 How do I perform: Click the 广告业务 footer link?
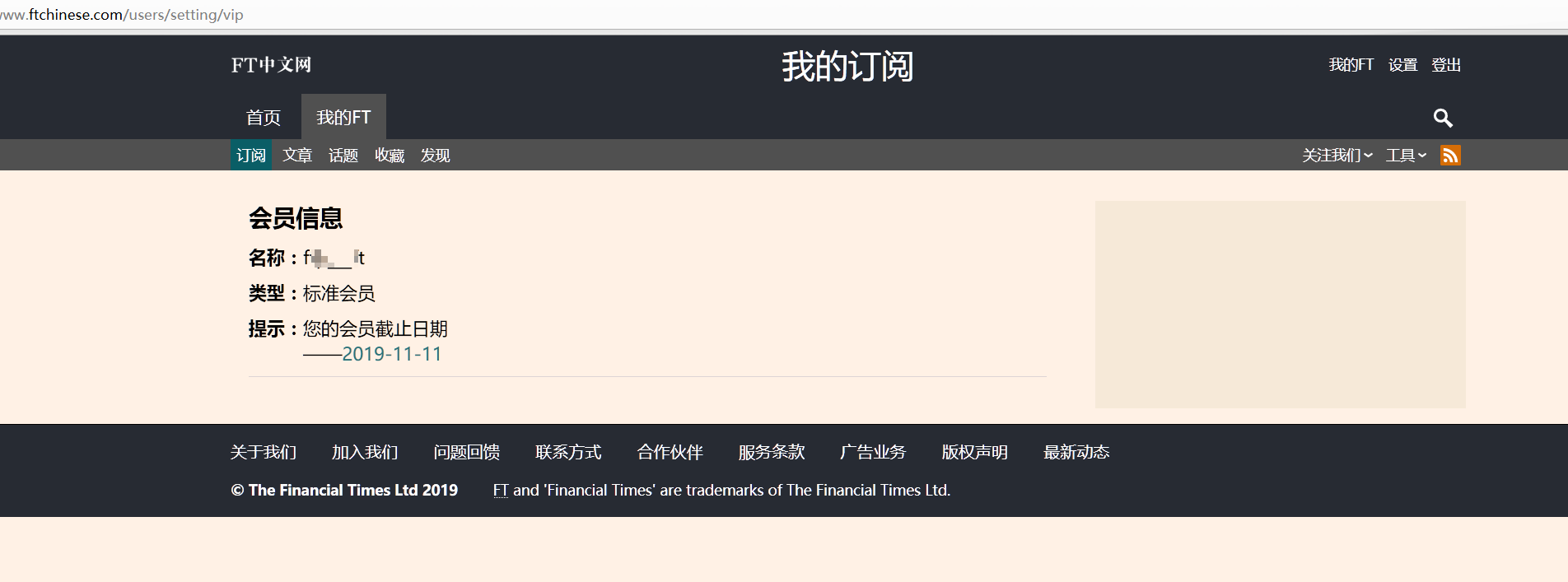click(x=873, y=452)
